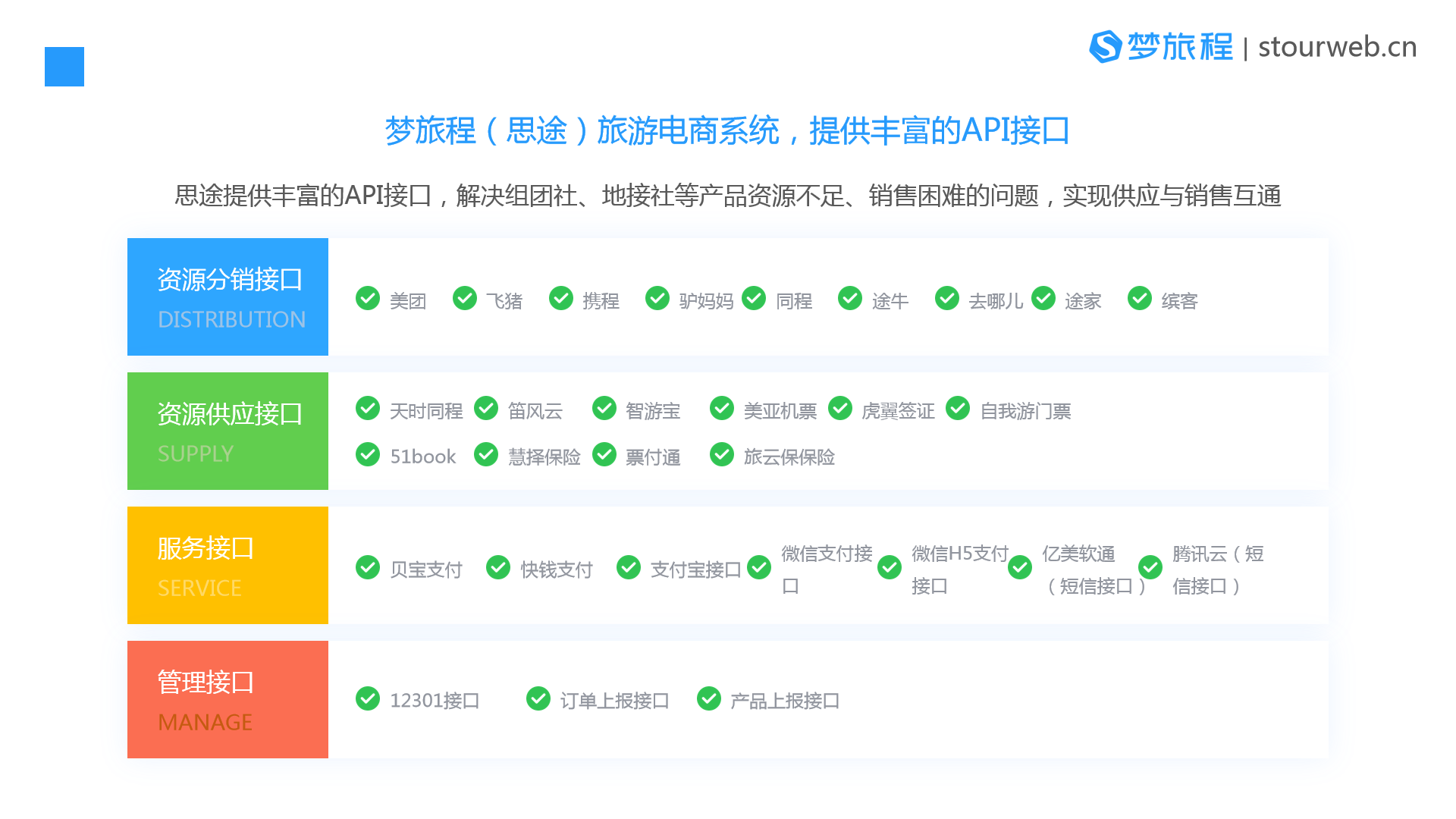Click the green check icon beside 飞猪
Screen dimensions: 1456x819
tap(465, 299)
